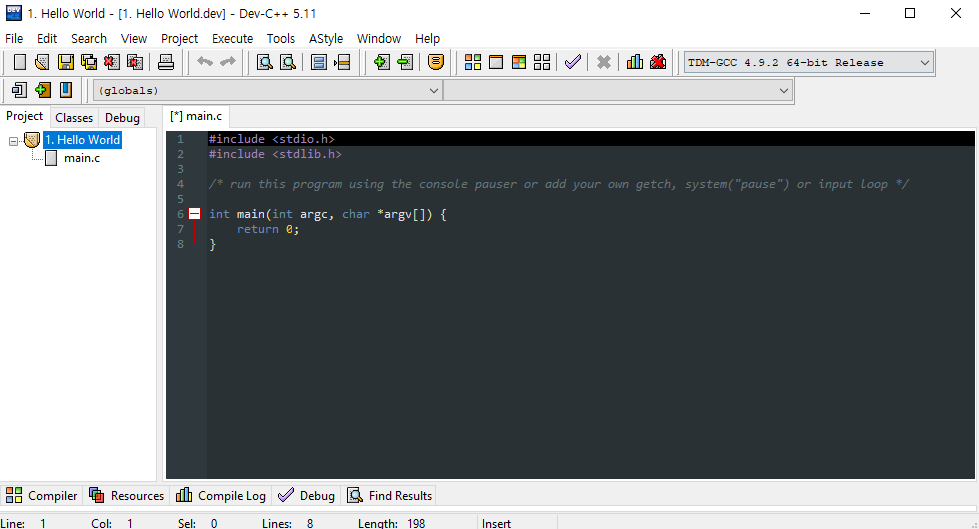
Task: Click the Redo arrow icon
Action: pyautogui.click(x=228, y=62)
